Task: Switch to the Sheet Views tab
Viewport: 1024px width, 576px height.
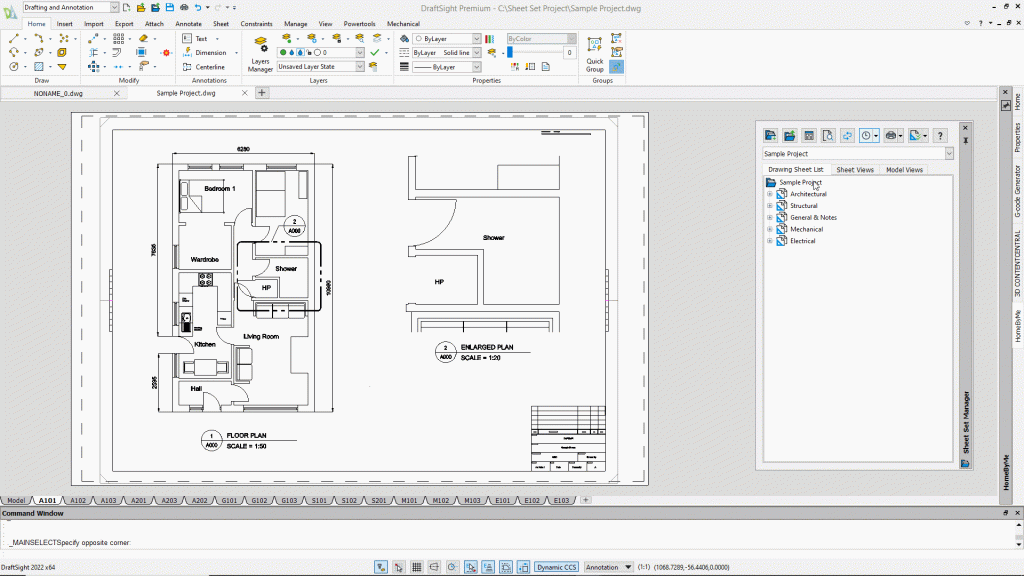Action: tap(854, 170)
